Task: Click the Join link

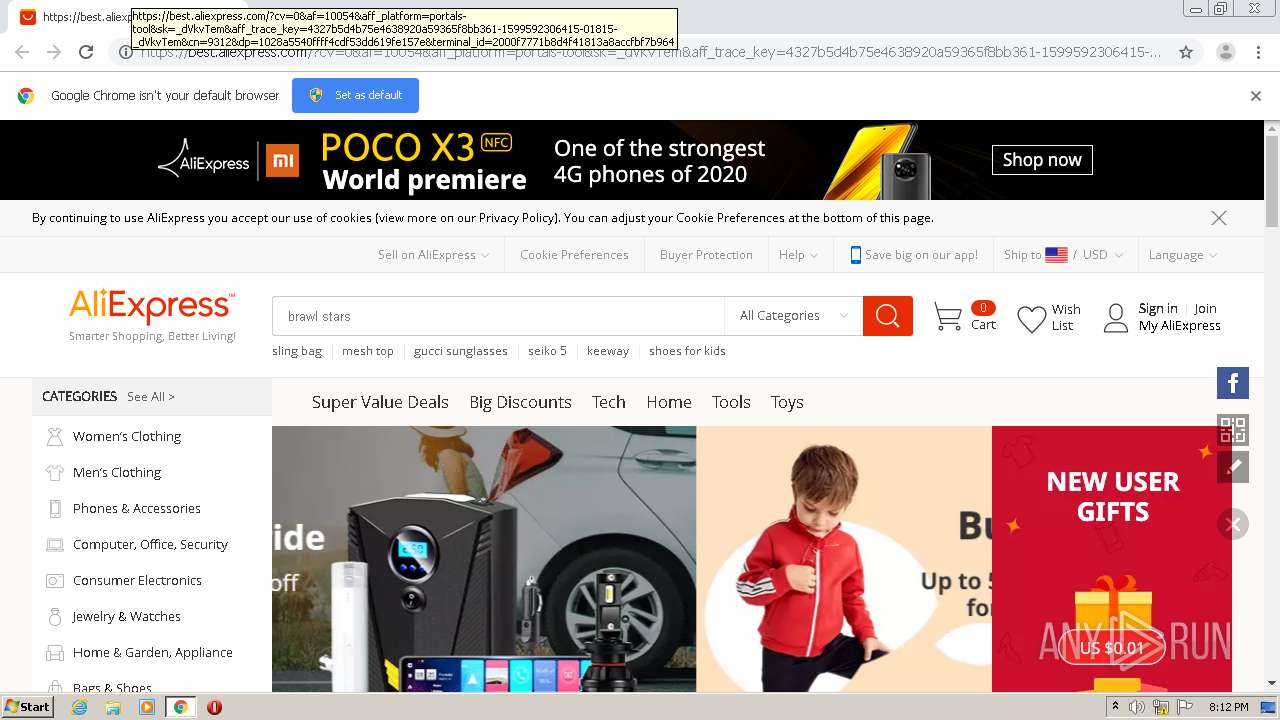Action: (x=1205, y=309)
